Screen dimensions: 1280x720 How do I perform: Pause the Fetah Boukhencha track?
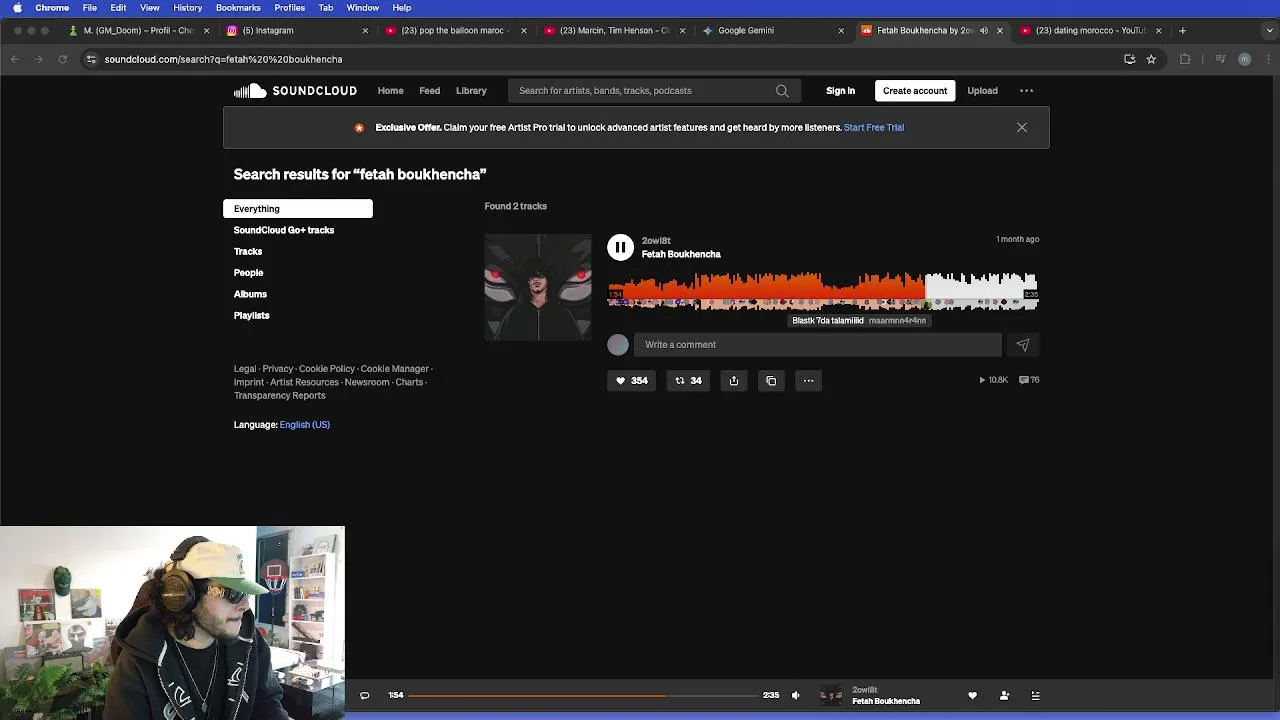tap(620, 247)
